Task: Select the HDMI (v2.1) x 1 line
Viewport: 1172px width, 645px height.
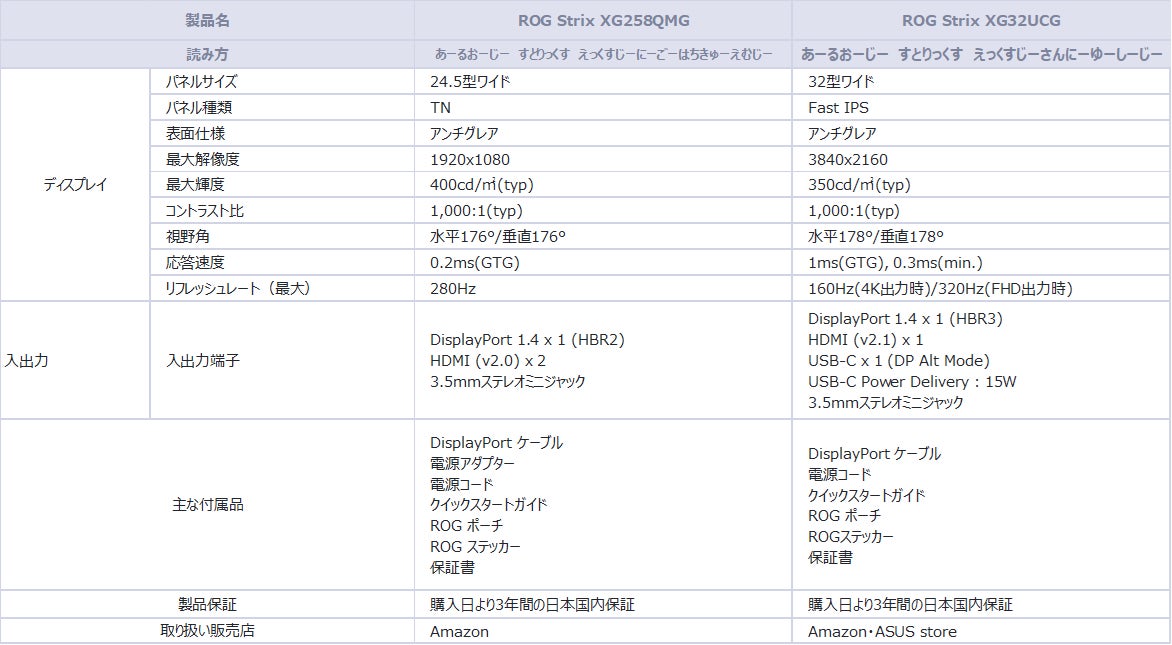Action: (x=866, y=339)
